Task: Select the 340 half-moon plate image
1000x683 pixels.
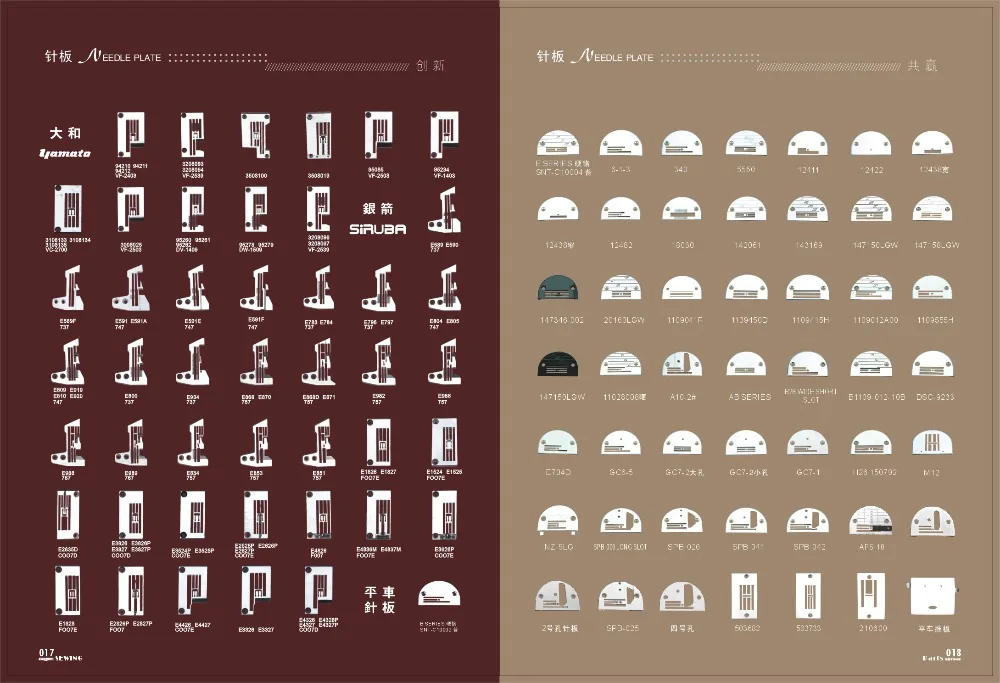Action: click(x=682, y=143)
